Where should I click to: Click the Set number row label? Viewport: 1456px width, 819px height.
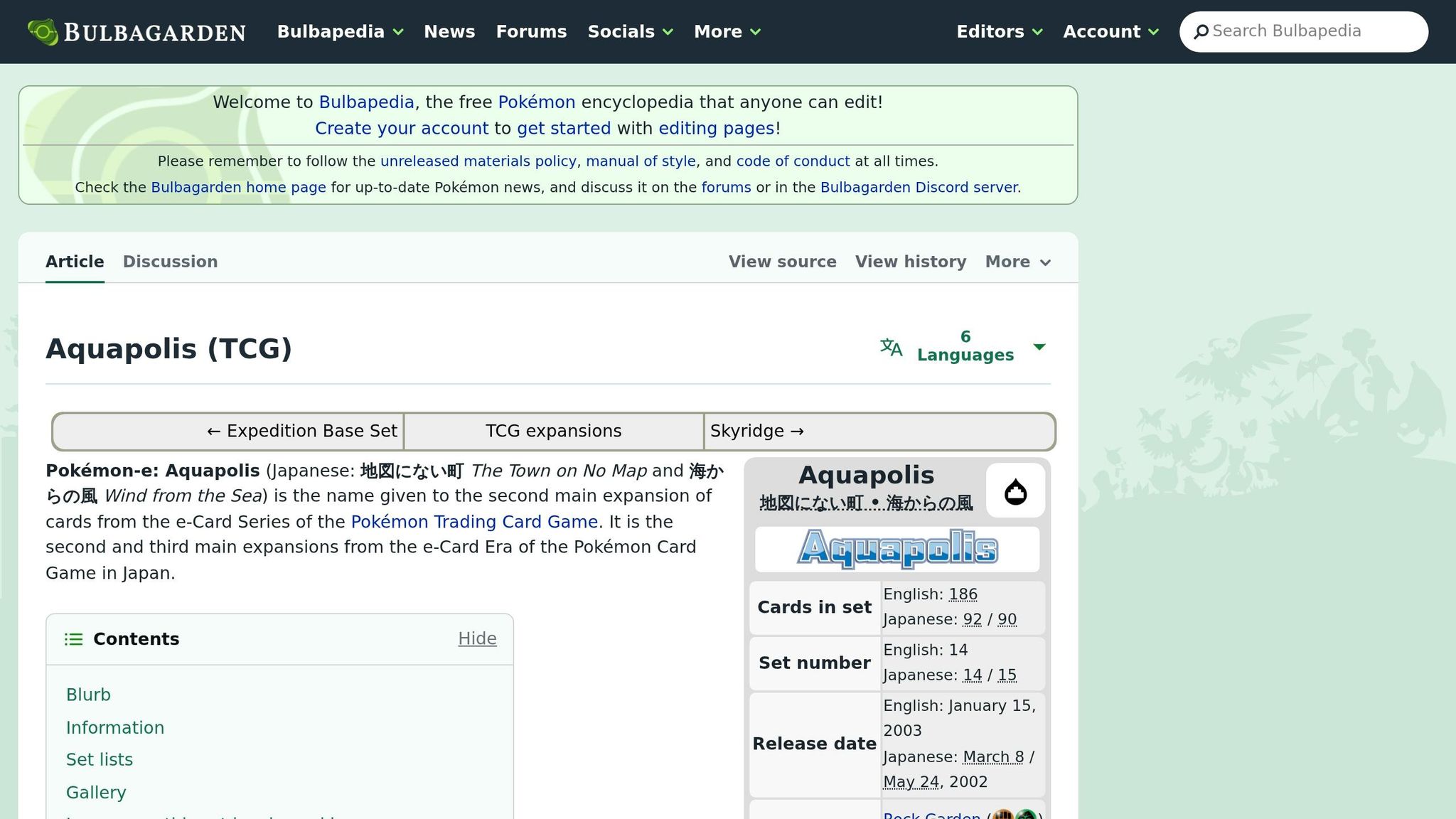click(815, 663)
